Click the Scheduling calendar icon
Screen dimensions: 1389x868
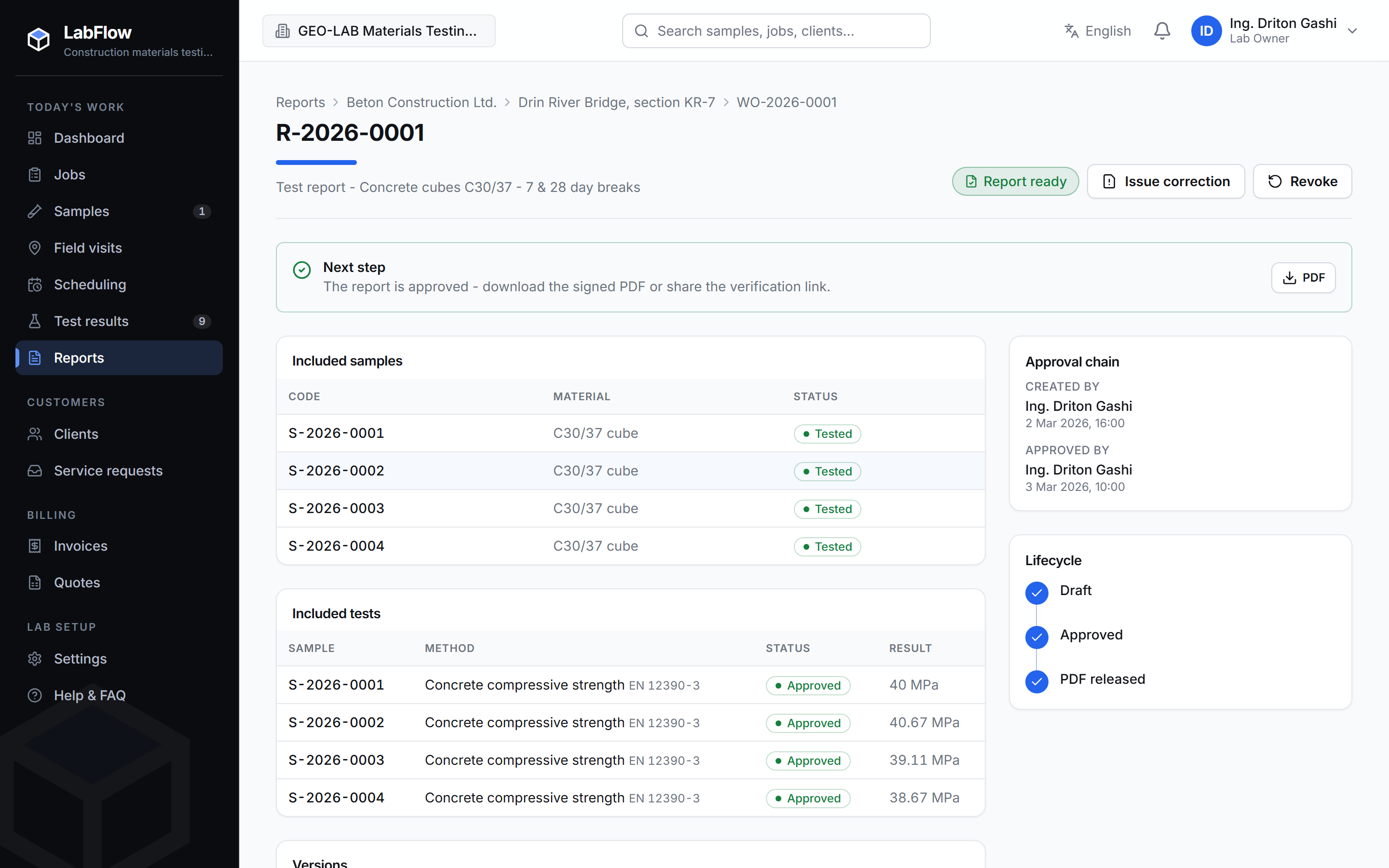(x=35, y=285)
